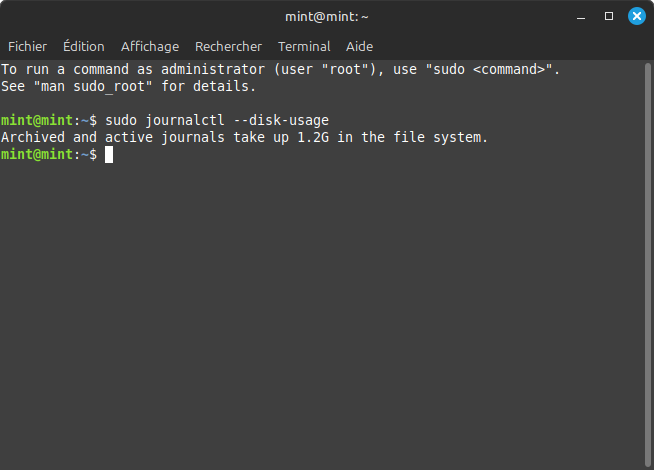The width and height of the screenshot is (654, 470).
Task: Click the quoted "sudo <command>" text
Action: tap(492, 70)
